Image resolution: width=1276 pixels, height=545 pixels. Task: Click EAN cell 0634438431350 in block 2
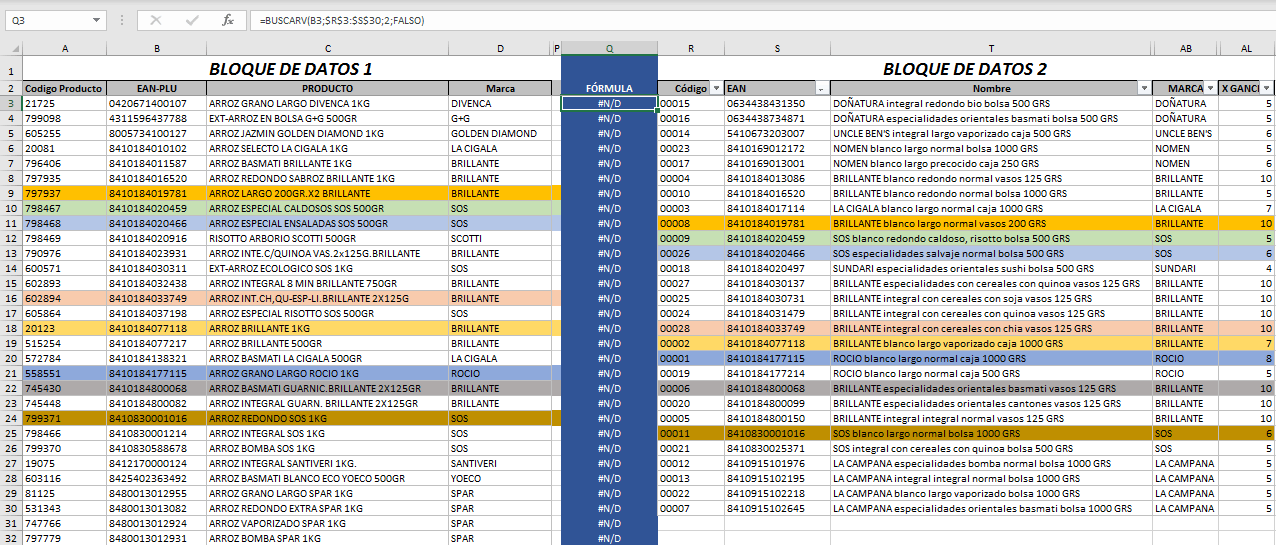777,103
